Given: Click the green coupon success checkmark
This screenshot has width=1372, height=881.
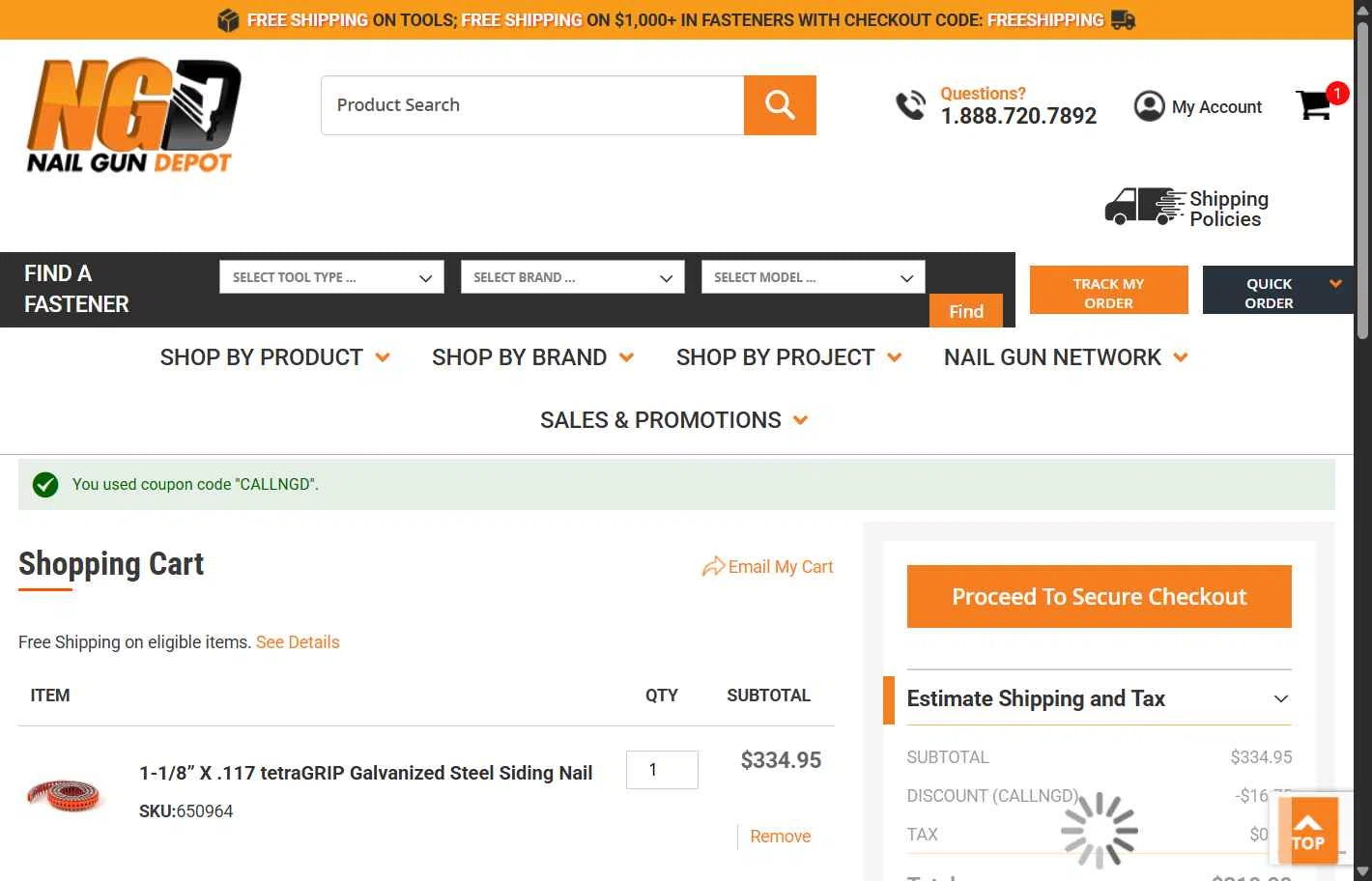Looking at the screenshot, I should 45,485.
